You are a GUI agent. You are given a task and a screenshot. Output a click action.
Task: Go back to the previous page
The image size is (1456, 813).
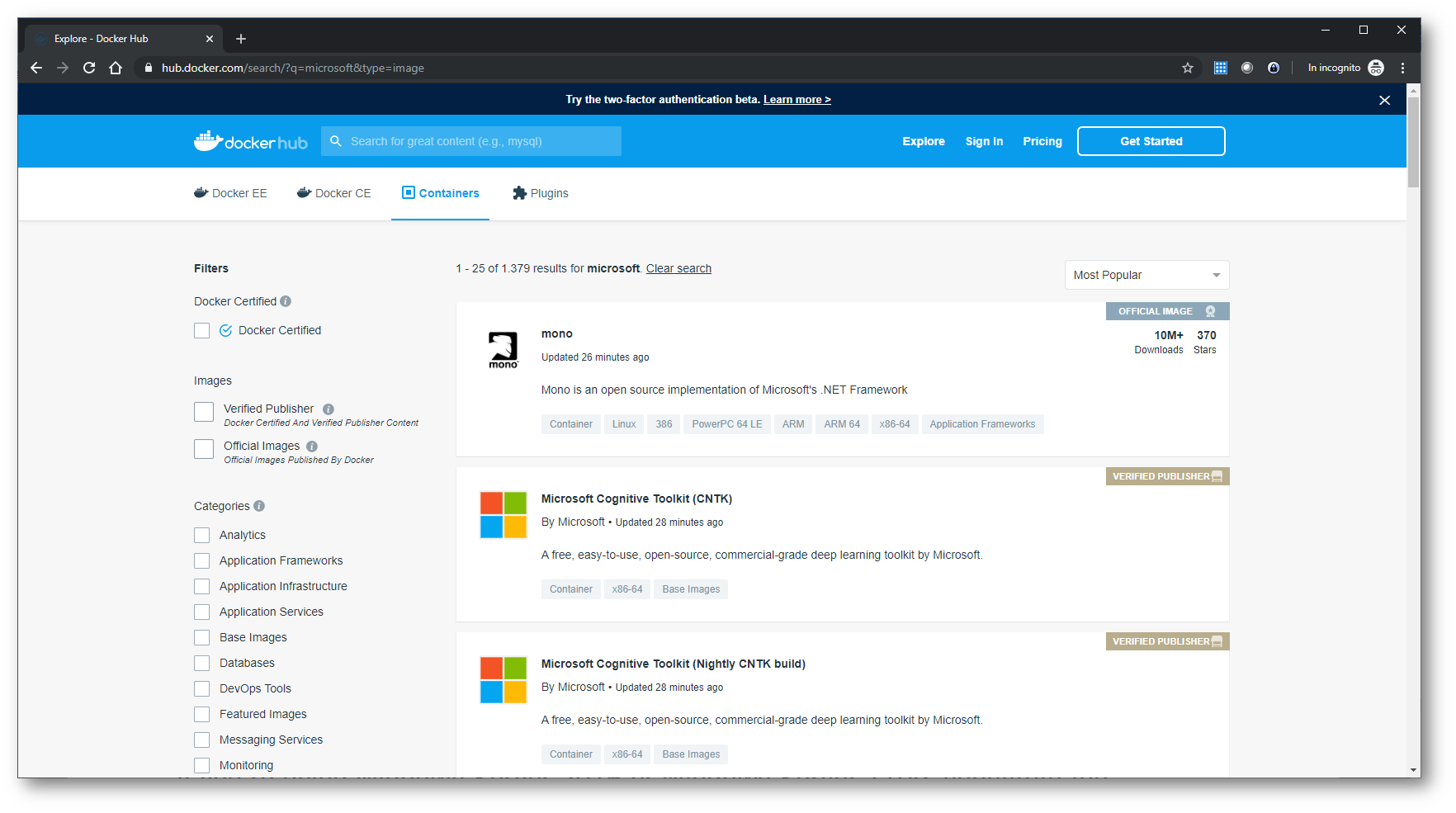[x=36, y=68]
